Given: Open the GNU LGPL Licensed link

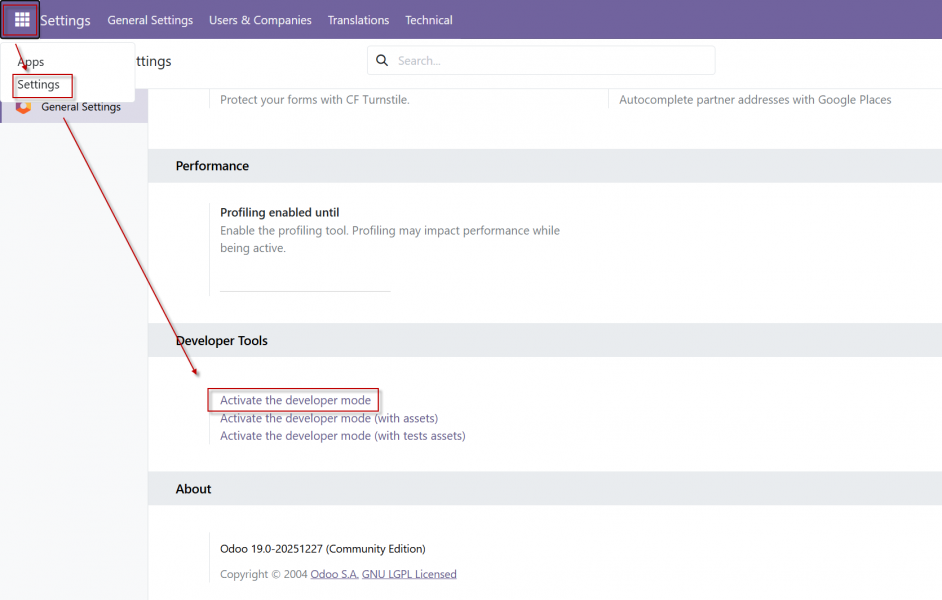Looking at the screenshot, I should click(x=409, y=574).
